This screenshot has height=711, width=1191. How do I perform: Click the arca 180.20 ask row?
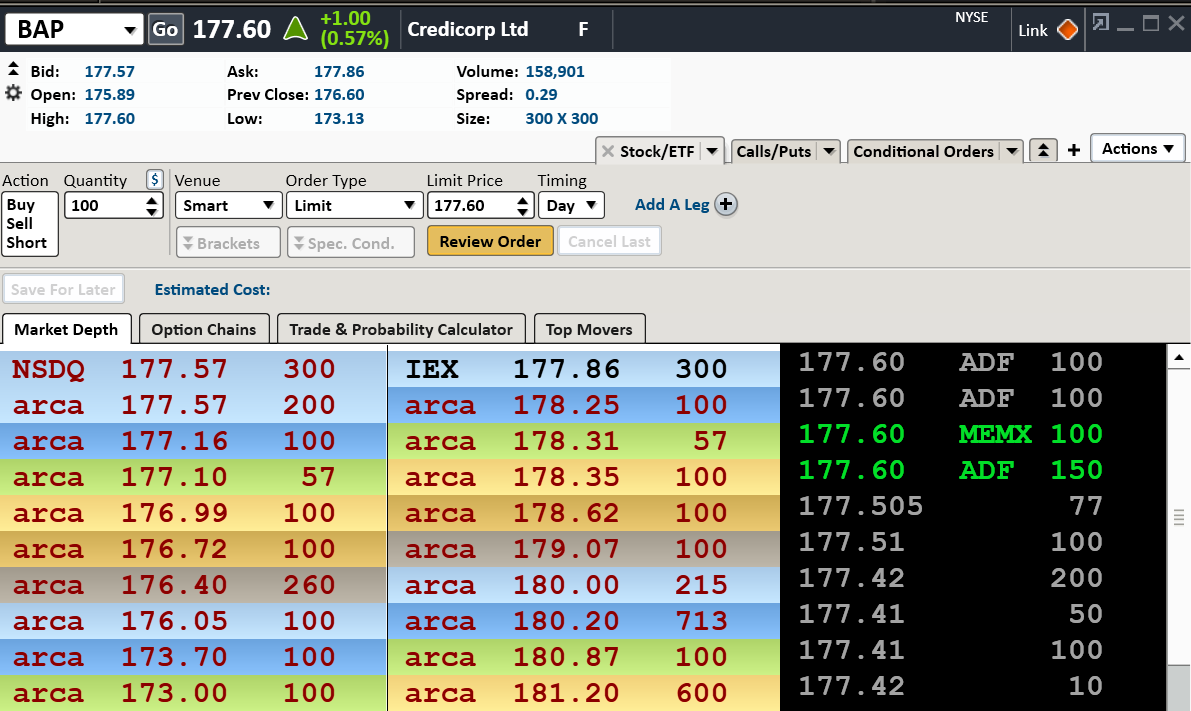[x=583, y=621]
